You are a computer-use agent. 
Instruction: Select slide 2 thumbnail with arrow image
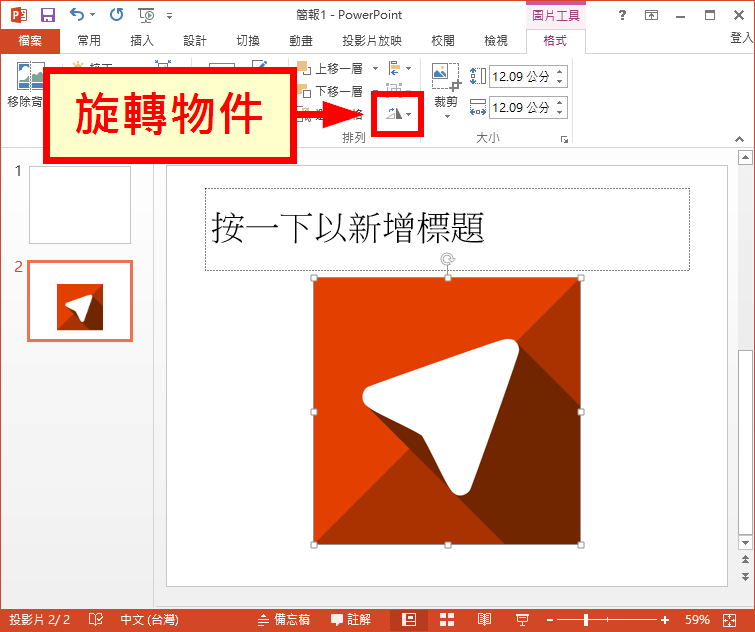pyautogui.click(x=80, y=301)
